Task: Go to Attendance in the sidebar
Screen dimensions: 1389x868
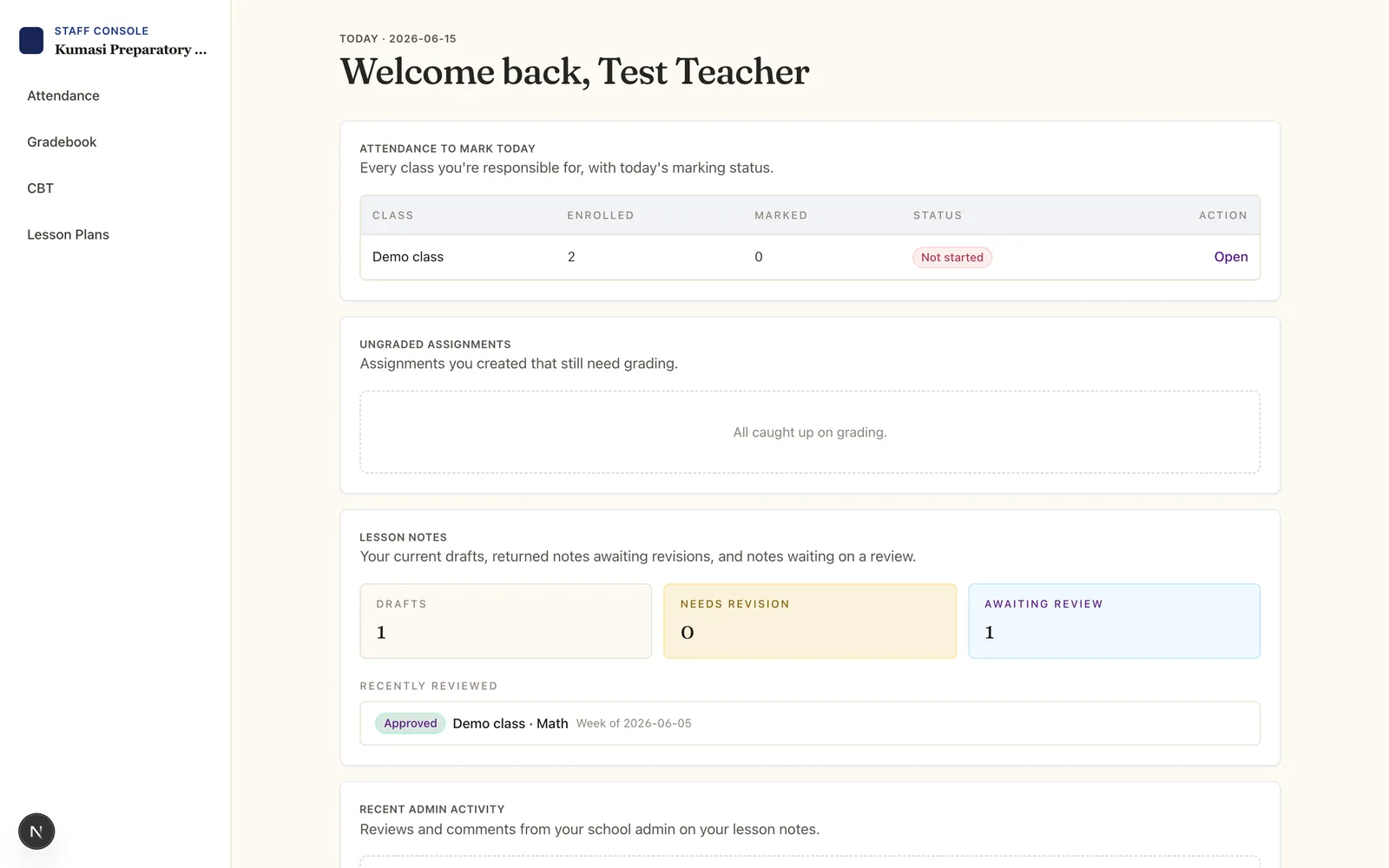Action: (63, 95)
